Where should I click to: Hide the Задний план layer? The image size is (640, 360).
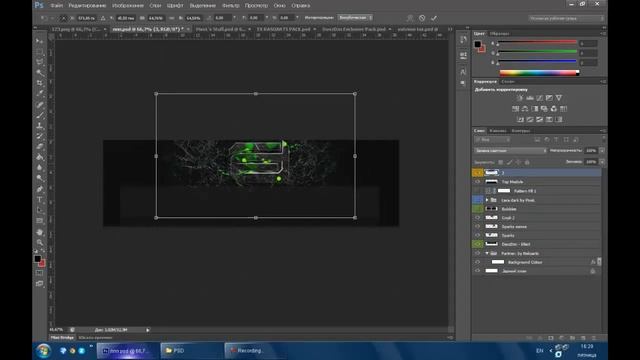477,271
